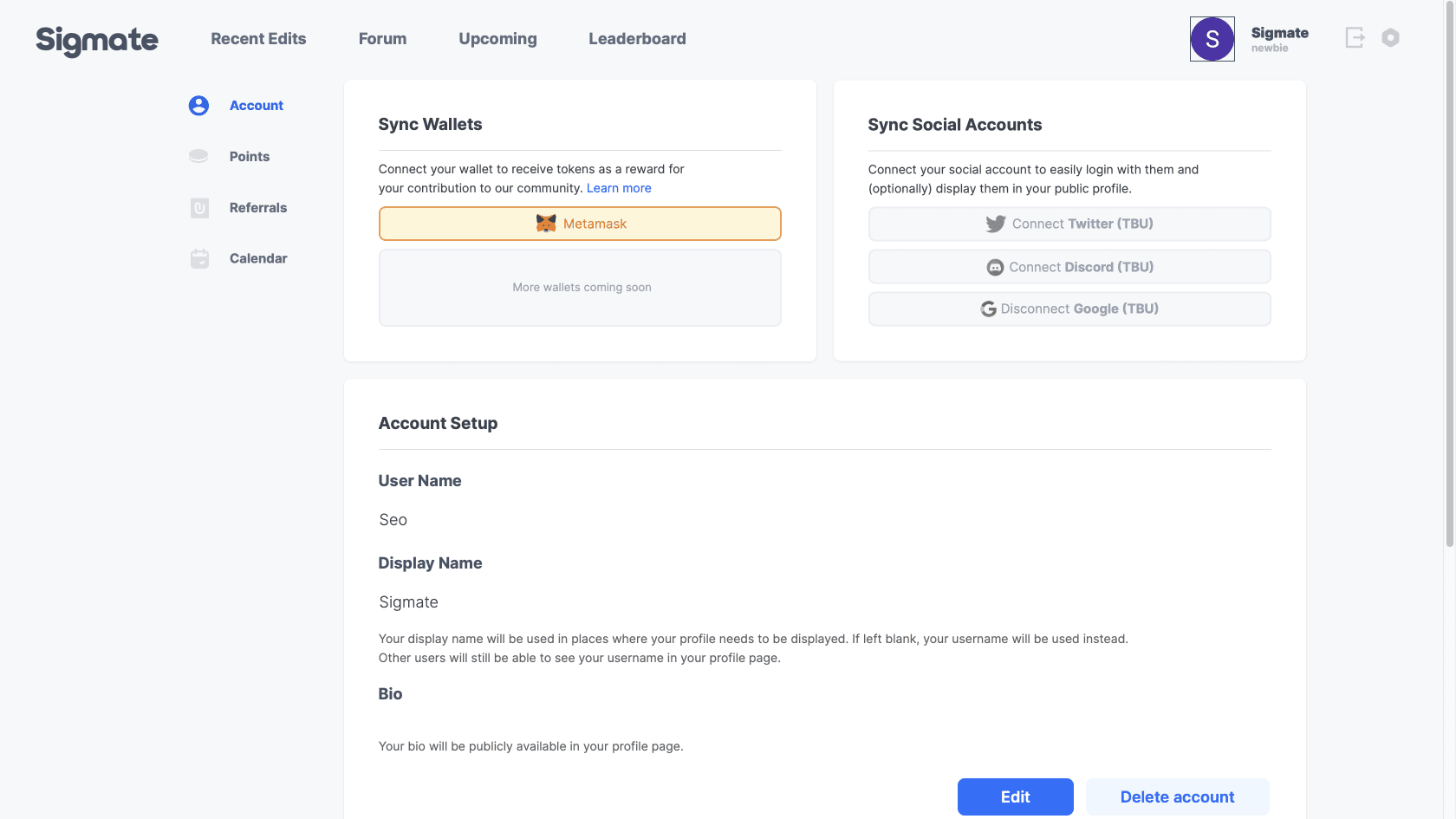
Task: Click the Referrals clip icon
Action: point(199,208)
